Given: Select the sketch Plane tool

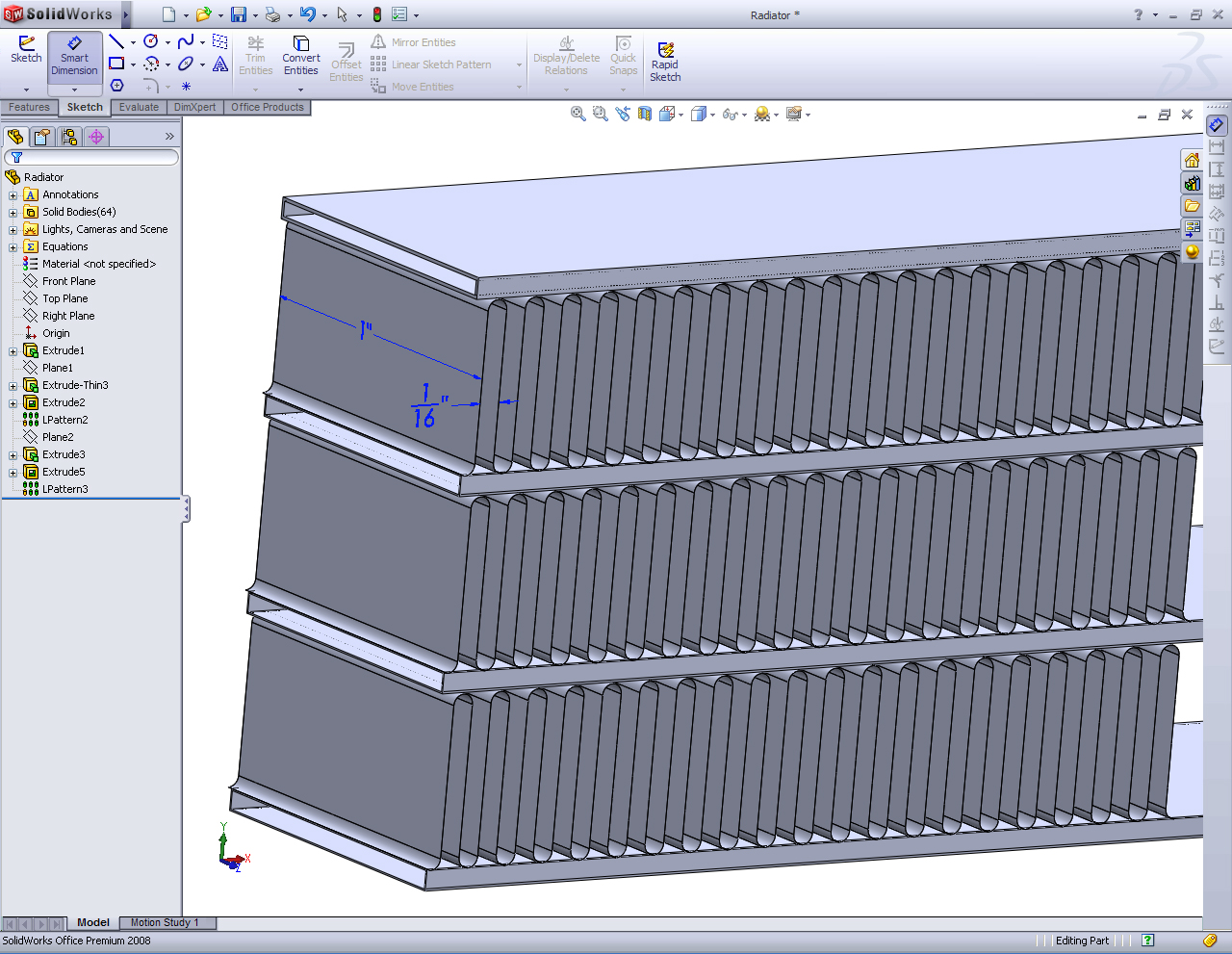Looking at the screenshot, I should 220,41.
